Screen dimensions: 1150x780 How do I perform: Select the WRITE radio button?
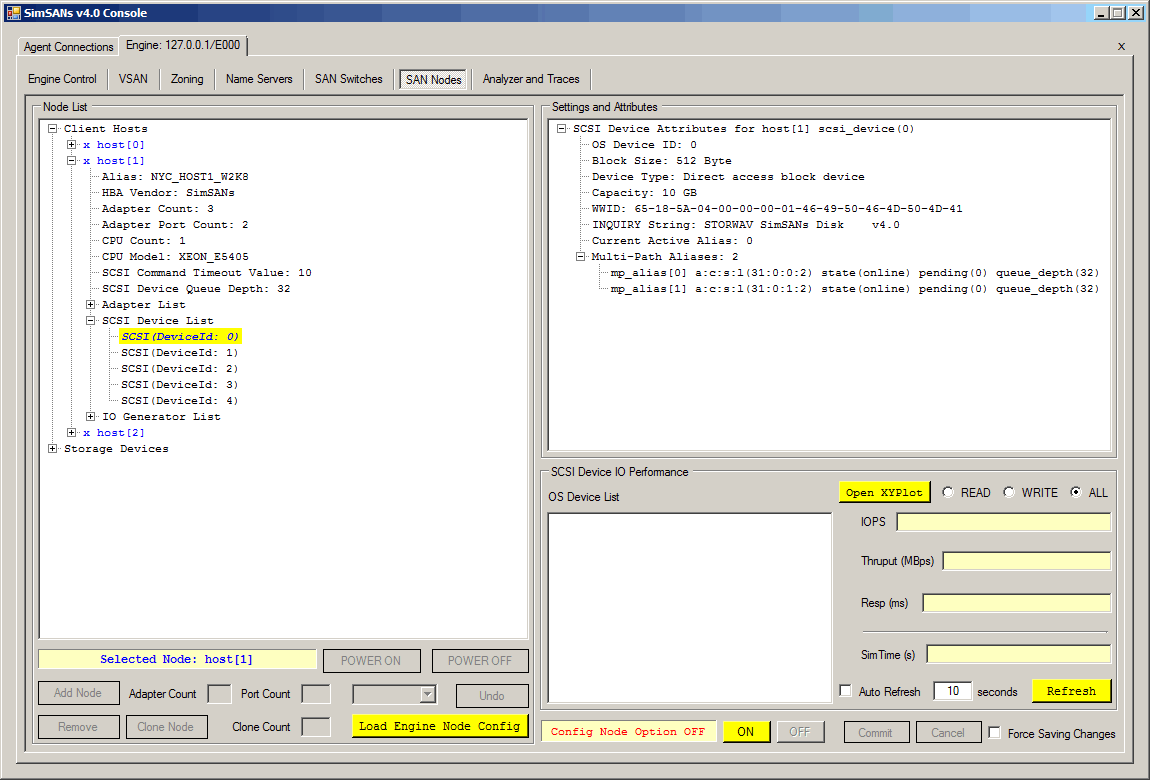point(1008,493)
